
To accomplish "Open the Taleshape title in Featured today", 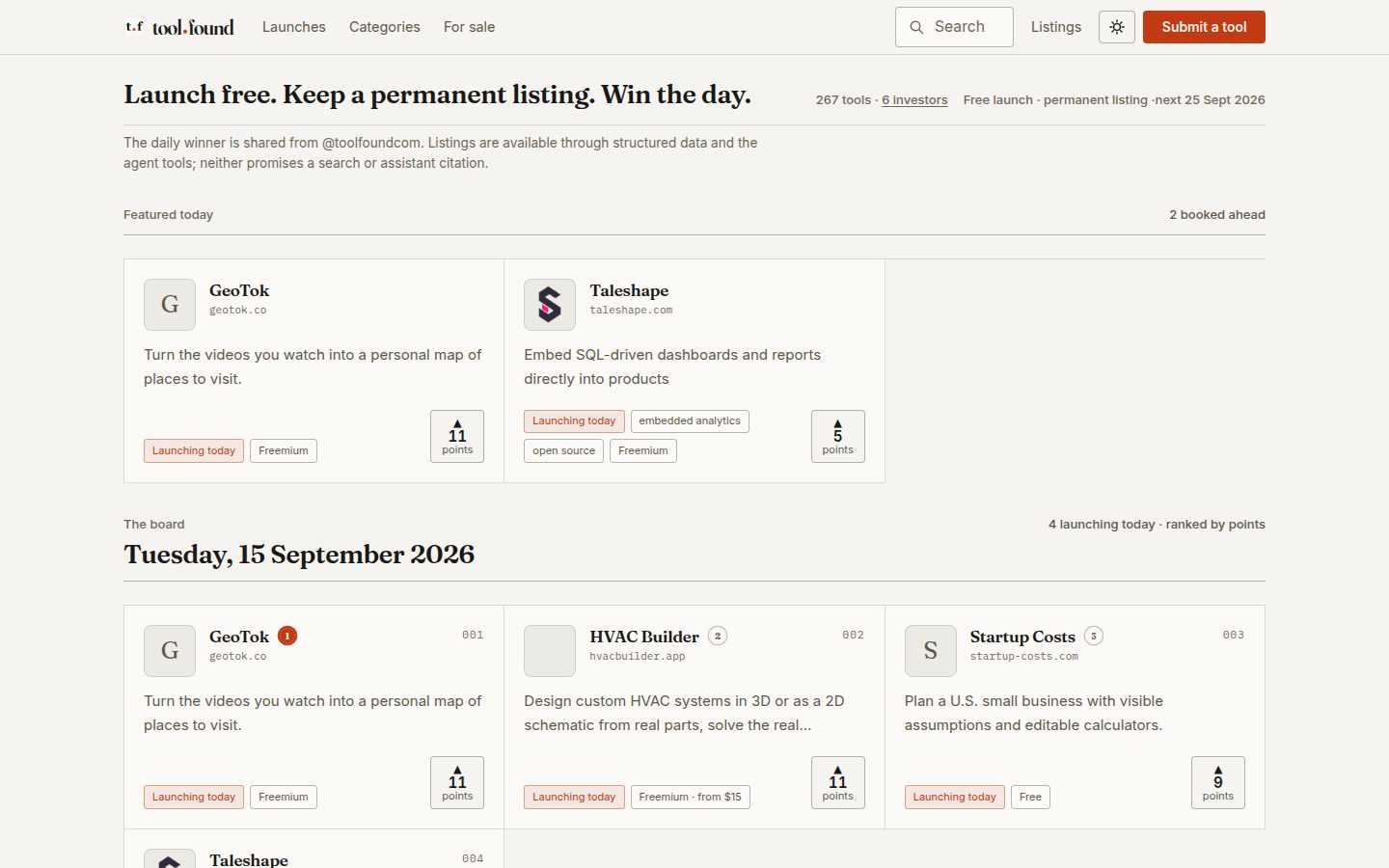I will [x=629, y=290].
